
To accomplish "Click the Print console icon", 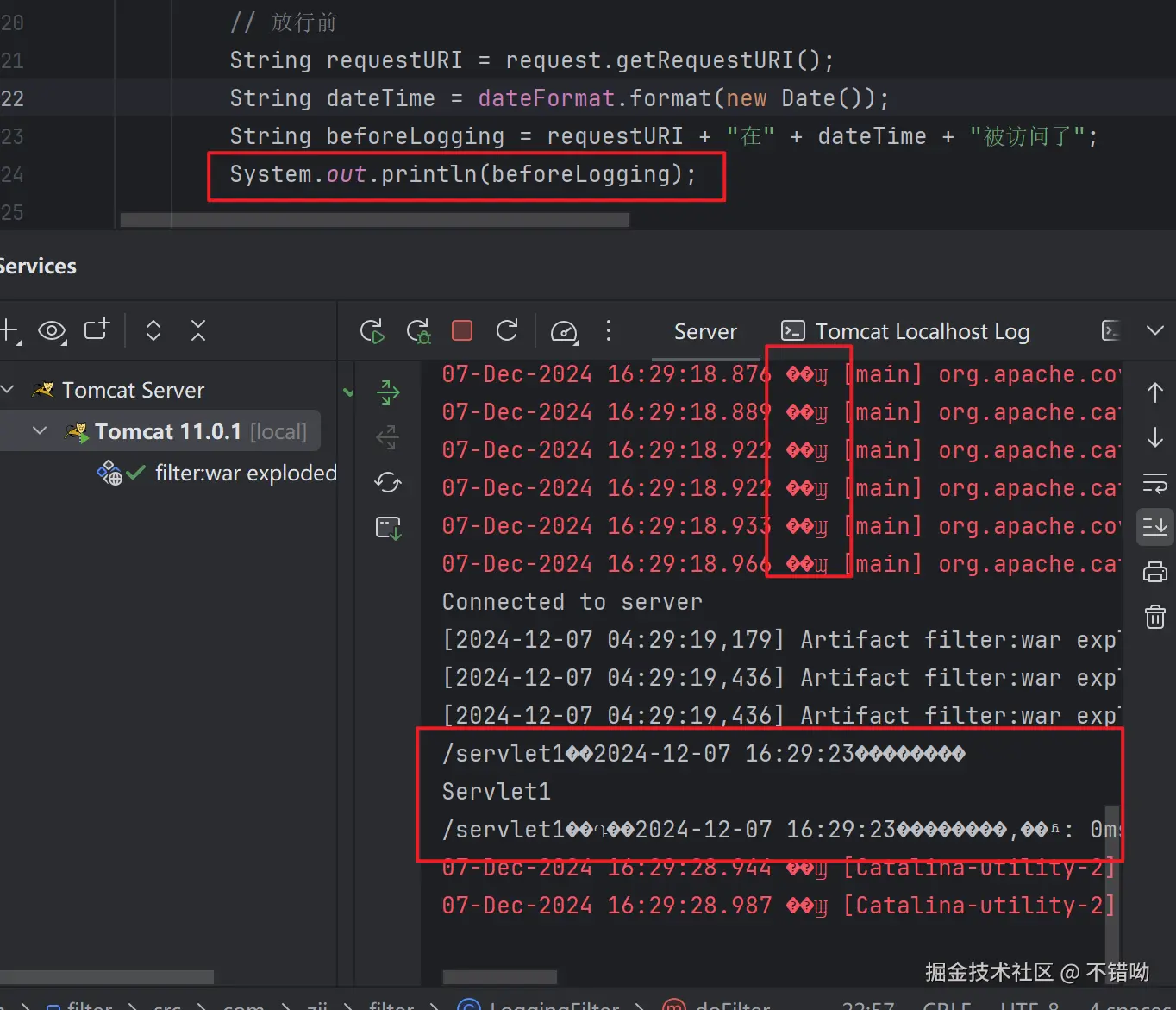I will [1155, 572].
